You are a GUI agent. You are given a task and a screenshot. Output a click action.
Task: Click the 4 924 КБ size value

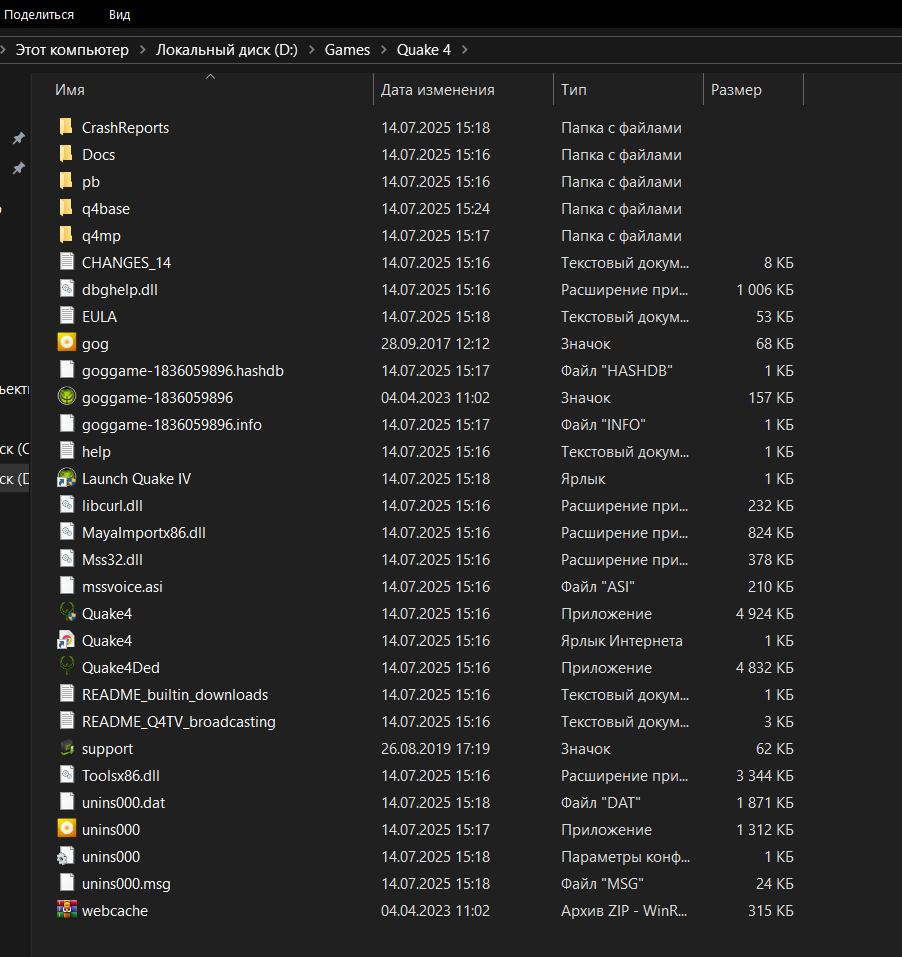(x=765, y=613)
